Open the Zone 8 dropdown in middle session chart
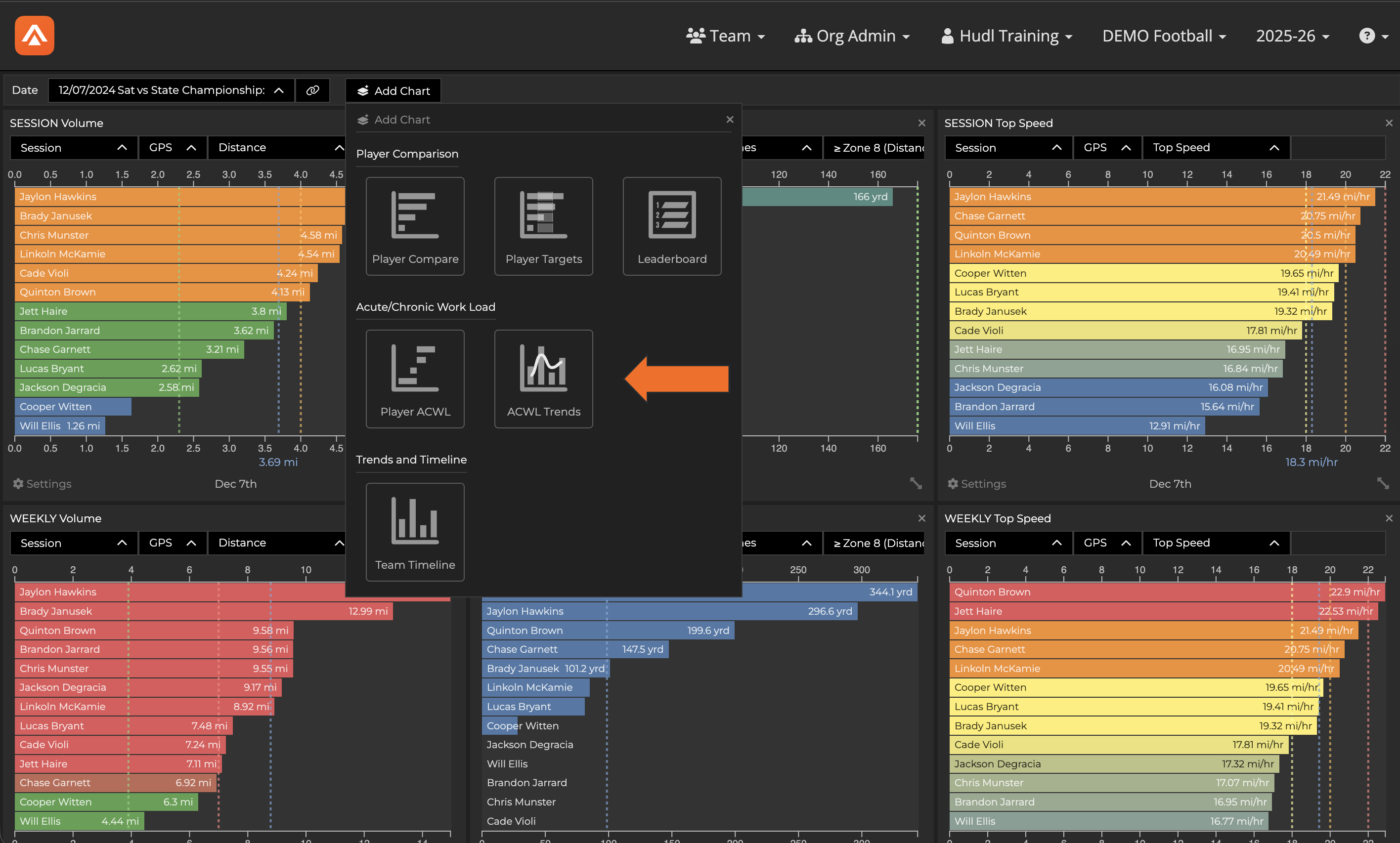This screenshot has width=1400, height=843. click(874, 148)
